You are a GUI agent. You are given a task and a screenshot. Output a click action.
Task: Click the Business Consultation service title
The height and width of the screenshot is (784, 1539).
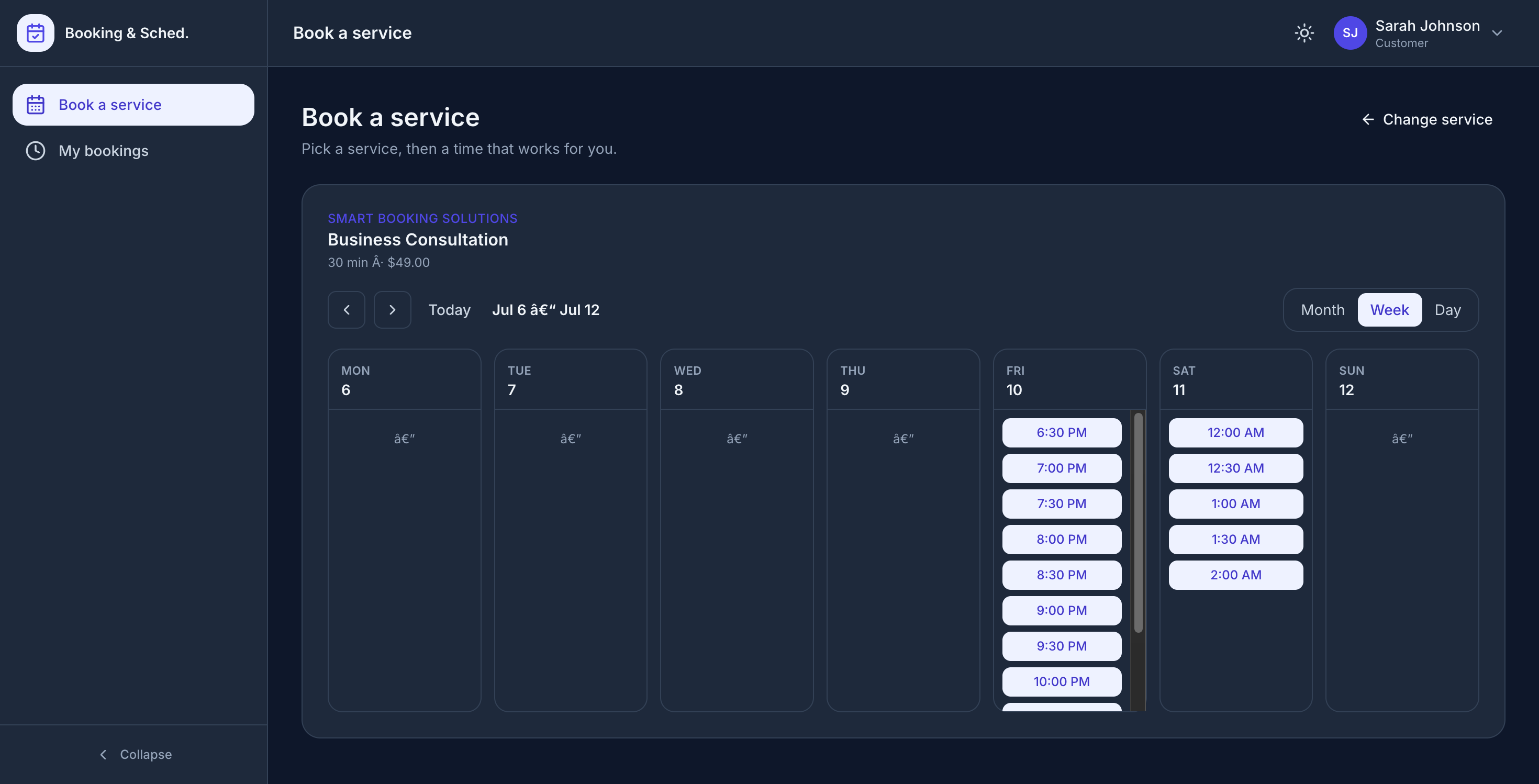pyautogui.click(x=418, y=240)
